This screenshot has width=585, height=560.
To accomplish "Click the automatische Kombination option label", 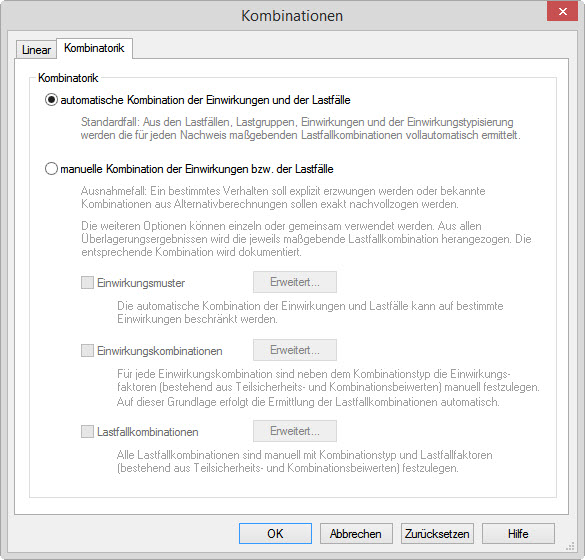I will [205, 100].
